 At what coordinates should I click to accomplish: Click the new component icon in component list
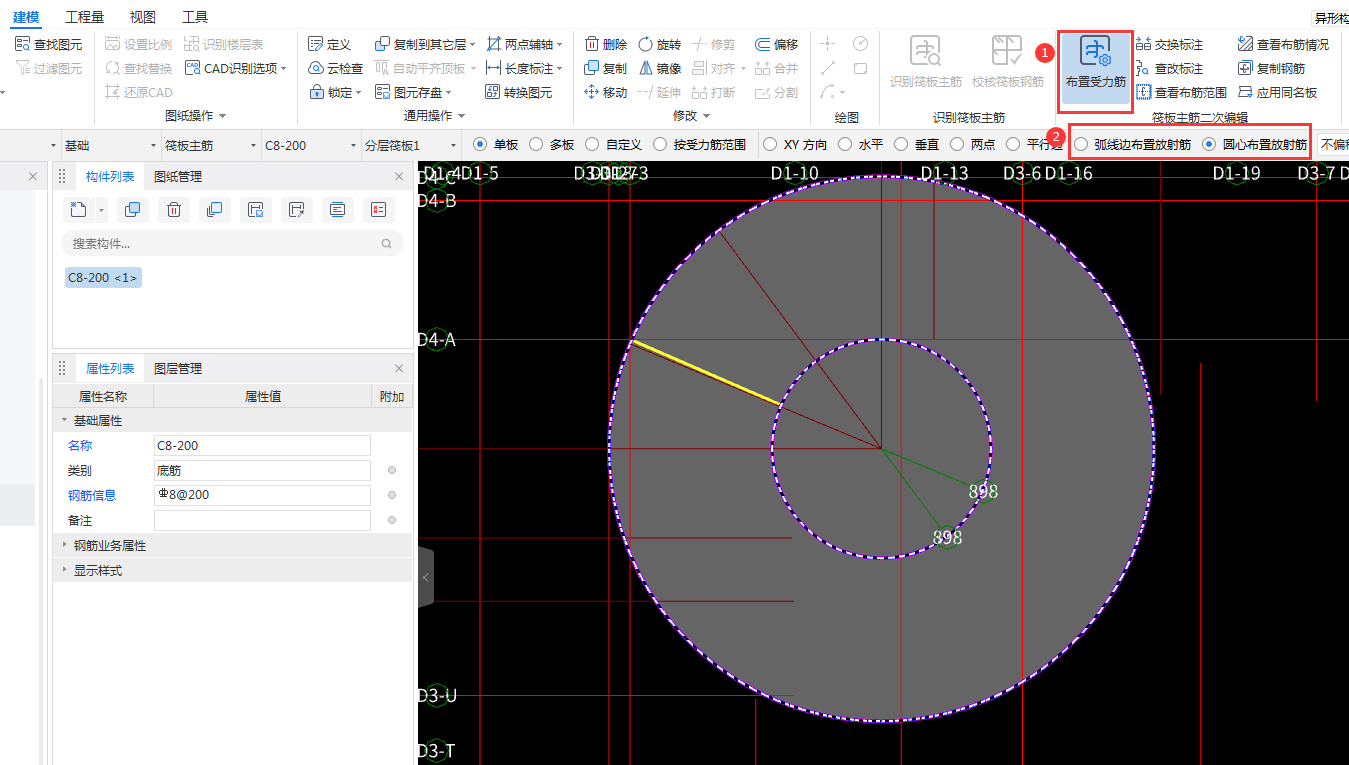pyautogui.click(x=79, y=209)
